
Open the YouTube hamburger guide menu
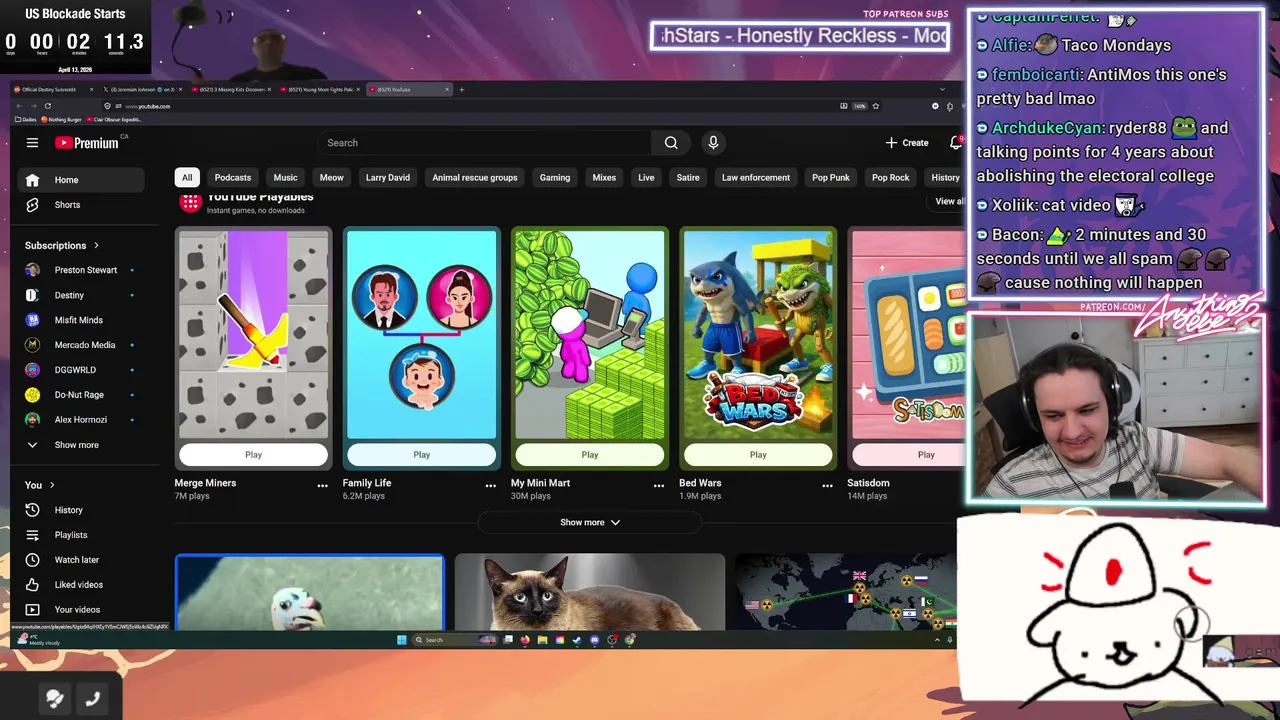point(32,143)
